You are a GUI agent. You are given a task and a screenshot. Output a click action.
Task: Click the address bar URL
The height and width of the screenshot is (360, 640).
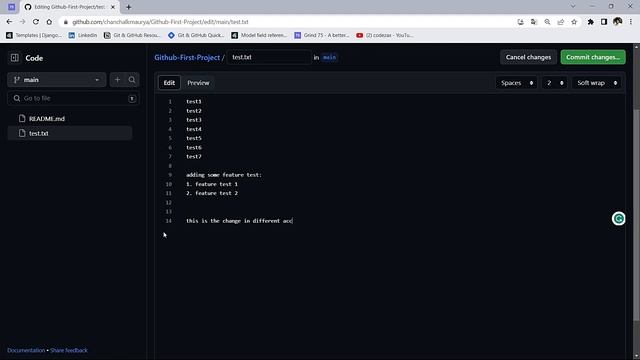160,22
